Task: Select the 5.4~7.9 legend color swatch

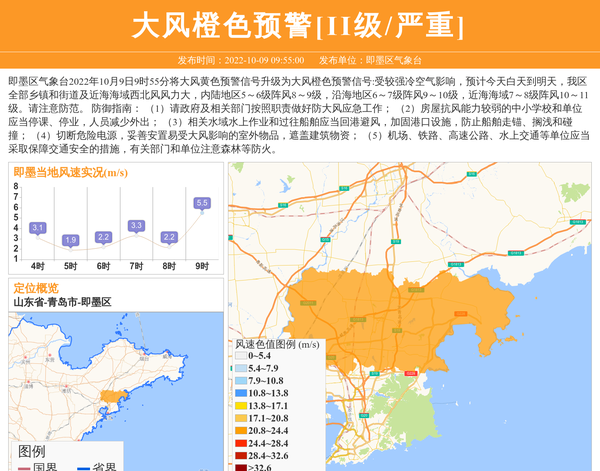Action: (x=241, y=368)
